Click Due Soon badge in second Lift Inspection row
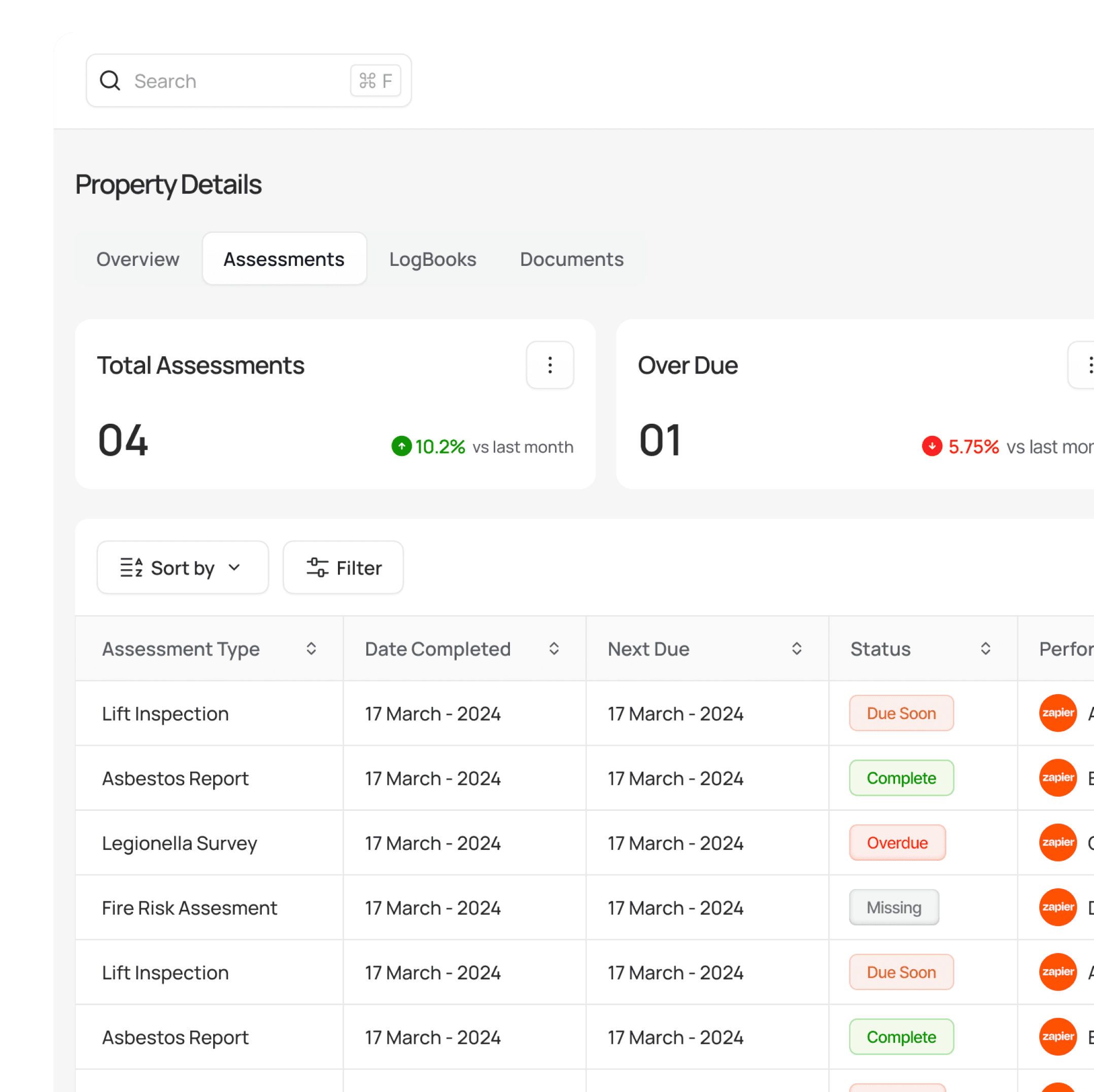This screenshot has height=1092, width=1094. click(902, 972)
